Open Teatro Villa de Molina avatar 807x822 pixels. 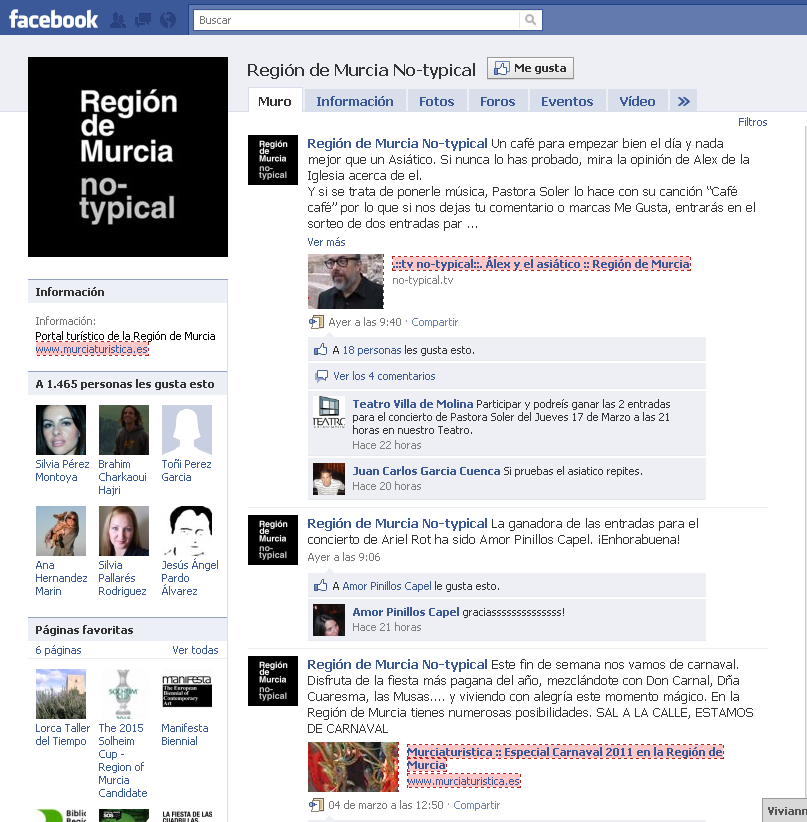pos(329,411)
